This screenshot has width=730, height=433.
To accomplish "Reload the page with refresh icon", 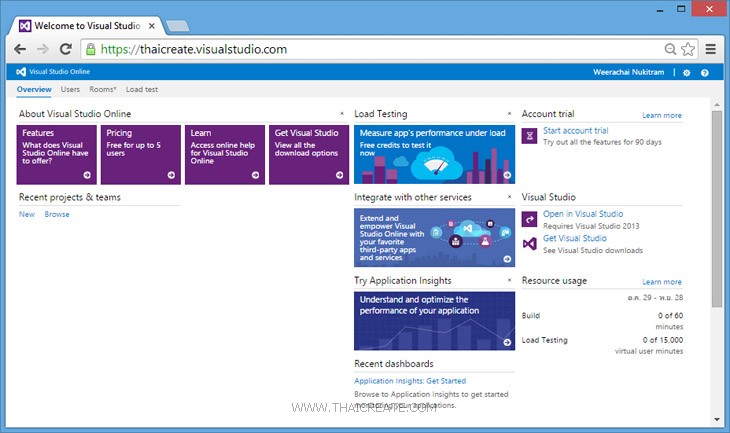I will tap(66, 49).
